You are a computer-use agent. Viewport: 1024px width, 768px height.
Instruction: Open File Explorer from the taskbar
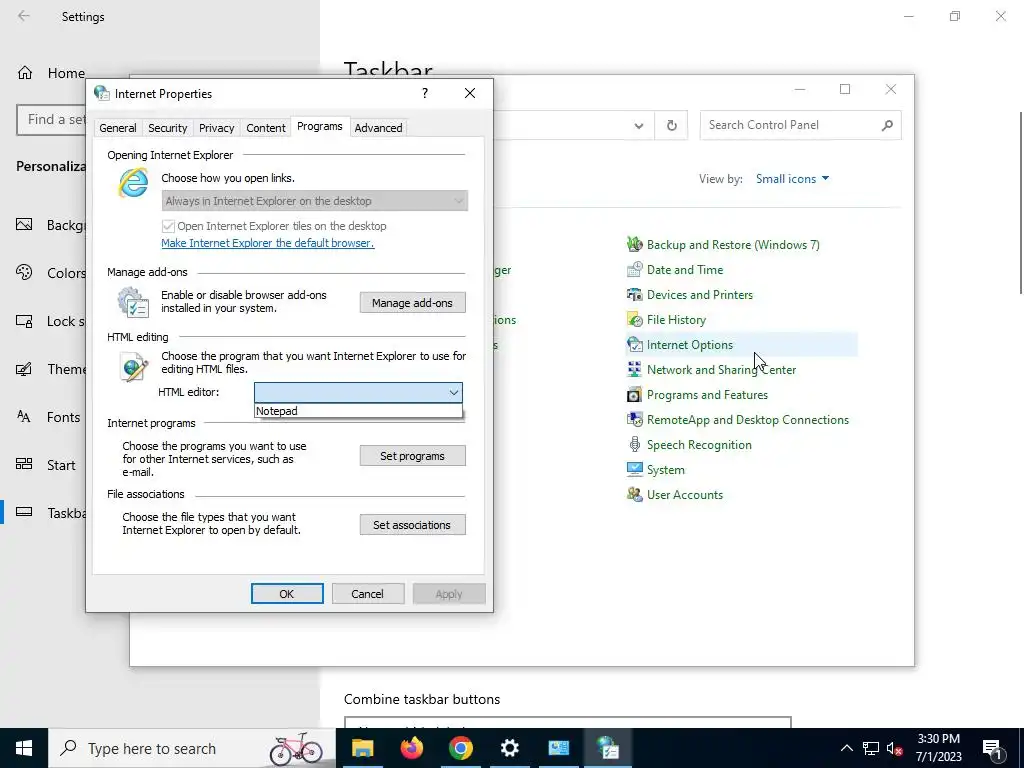[362, 748]
